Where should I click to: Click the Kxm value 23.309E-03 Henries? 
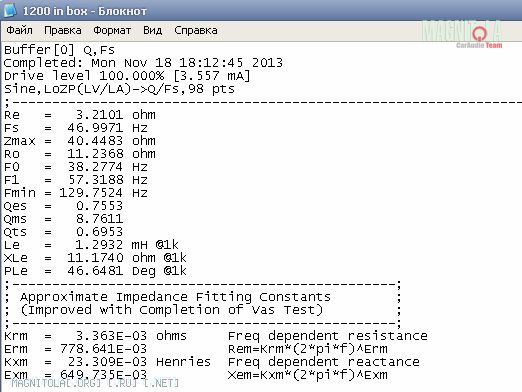[x=139, y=362]
